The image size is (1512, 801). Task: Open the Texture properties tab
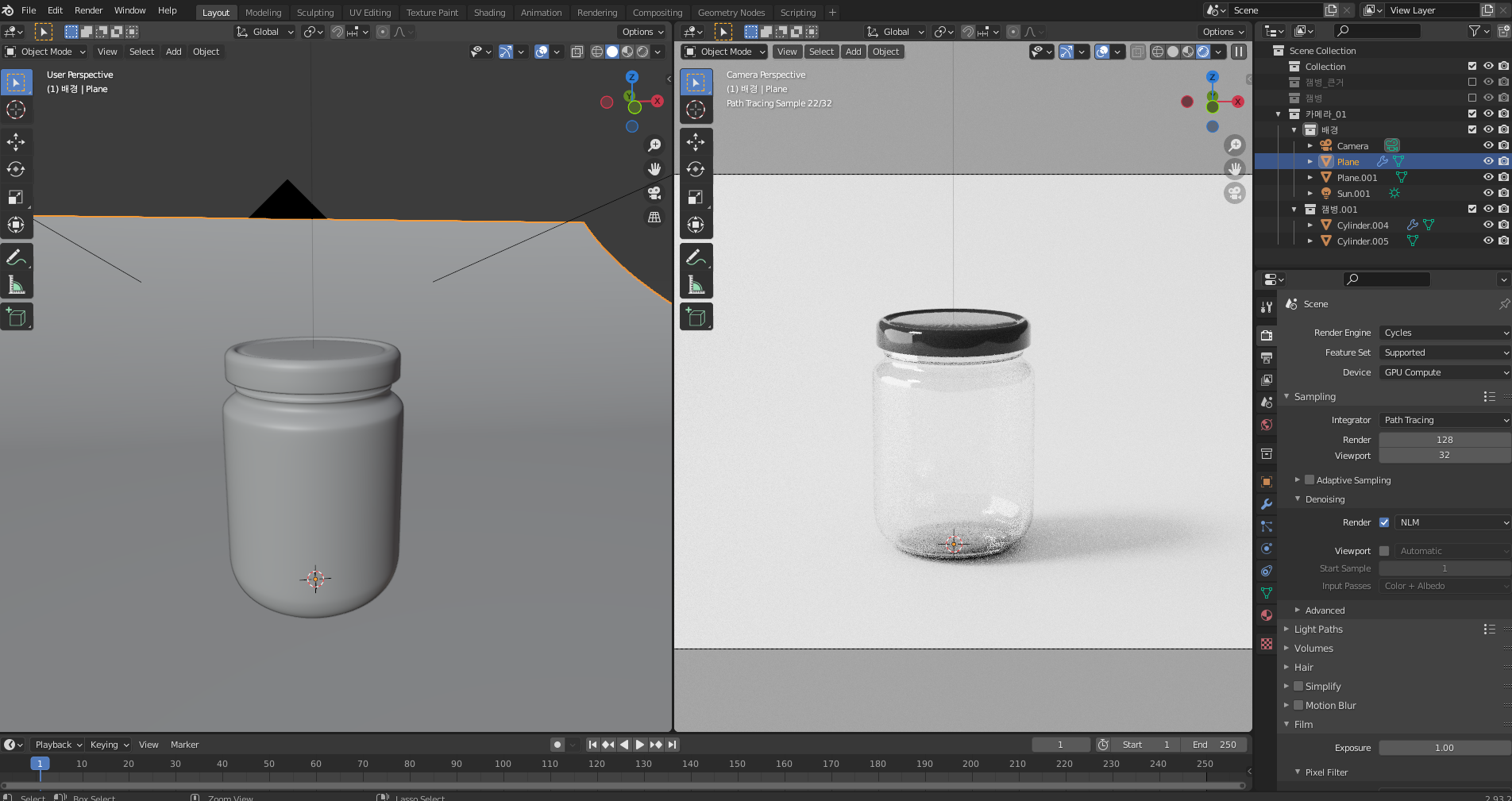1267,644
